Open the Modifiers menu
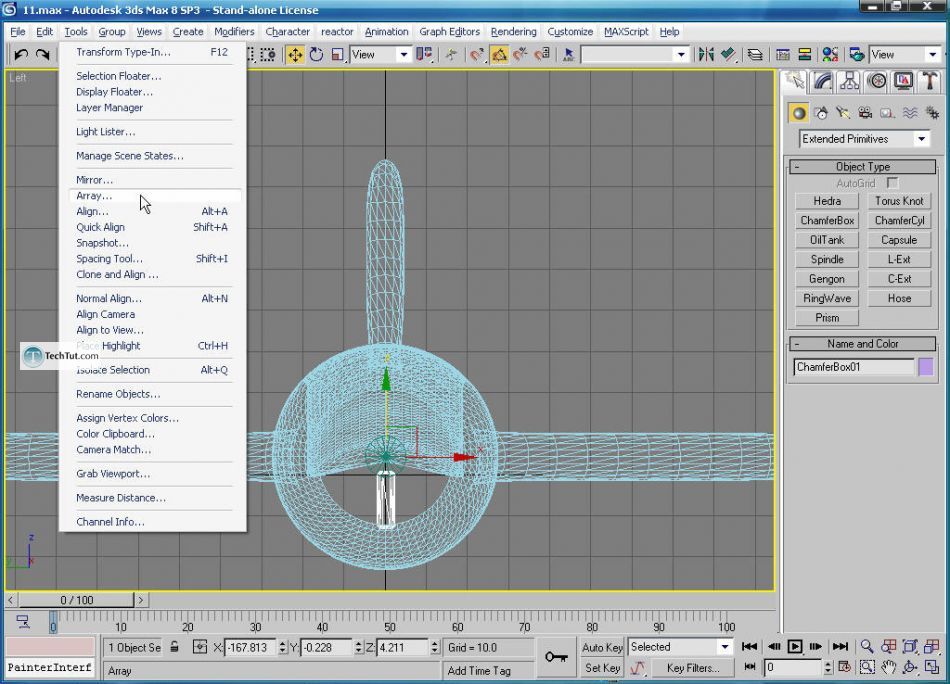This screenshot has height=684, width=950. click(x=234, y=32)
